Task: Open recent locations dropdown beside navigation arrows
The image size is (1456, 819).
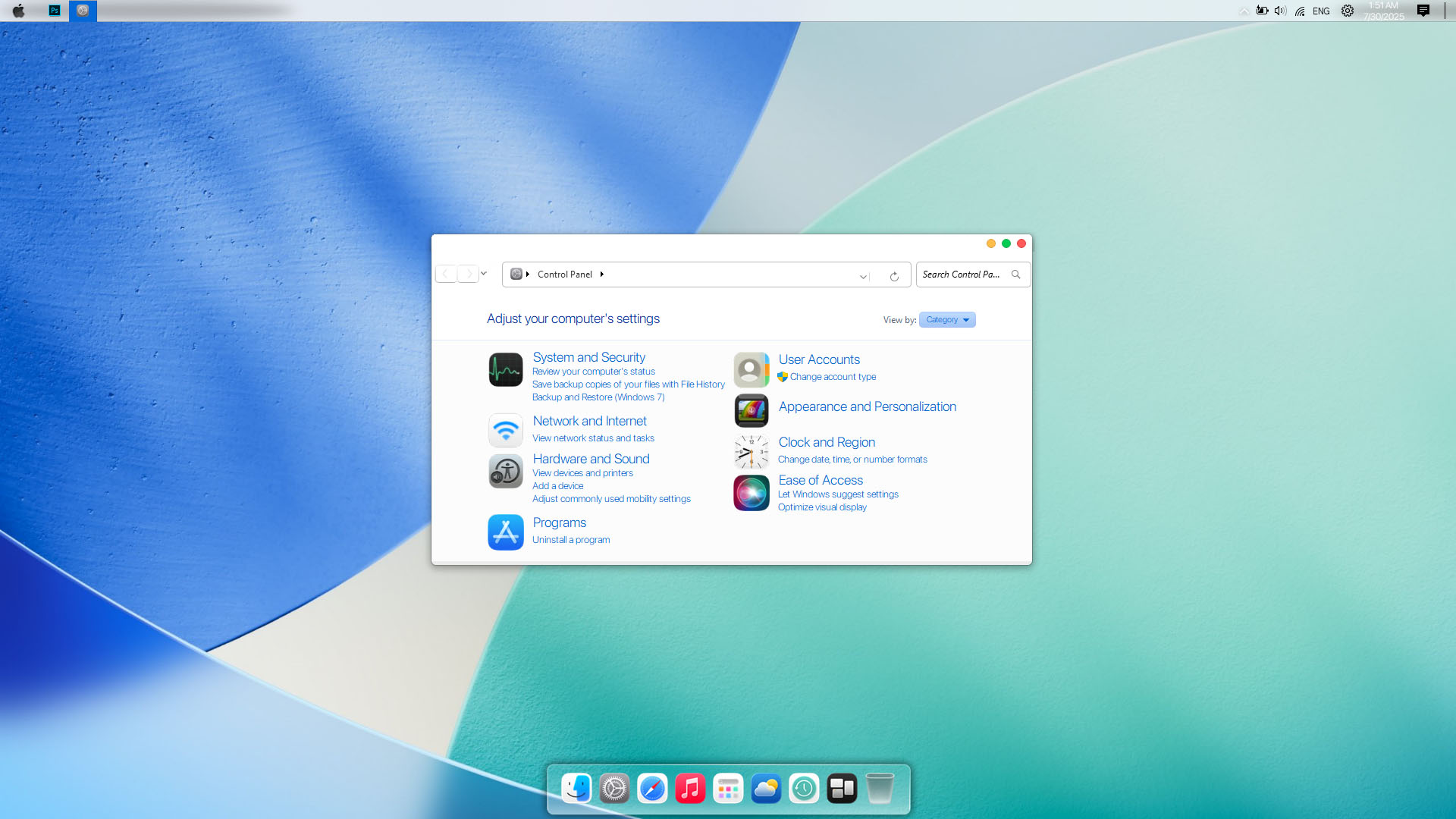Action: [484, 274]
